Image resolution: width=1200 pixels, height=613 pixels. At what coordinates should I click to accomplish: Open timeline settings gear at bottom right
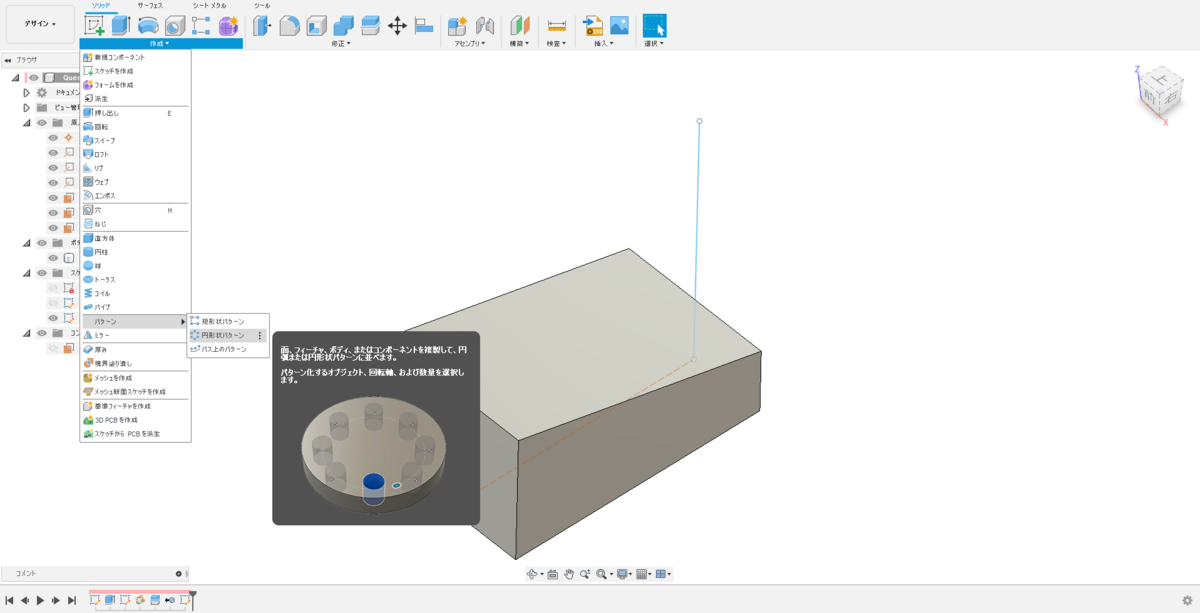[x=1187, y=600]
